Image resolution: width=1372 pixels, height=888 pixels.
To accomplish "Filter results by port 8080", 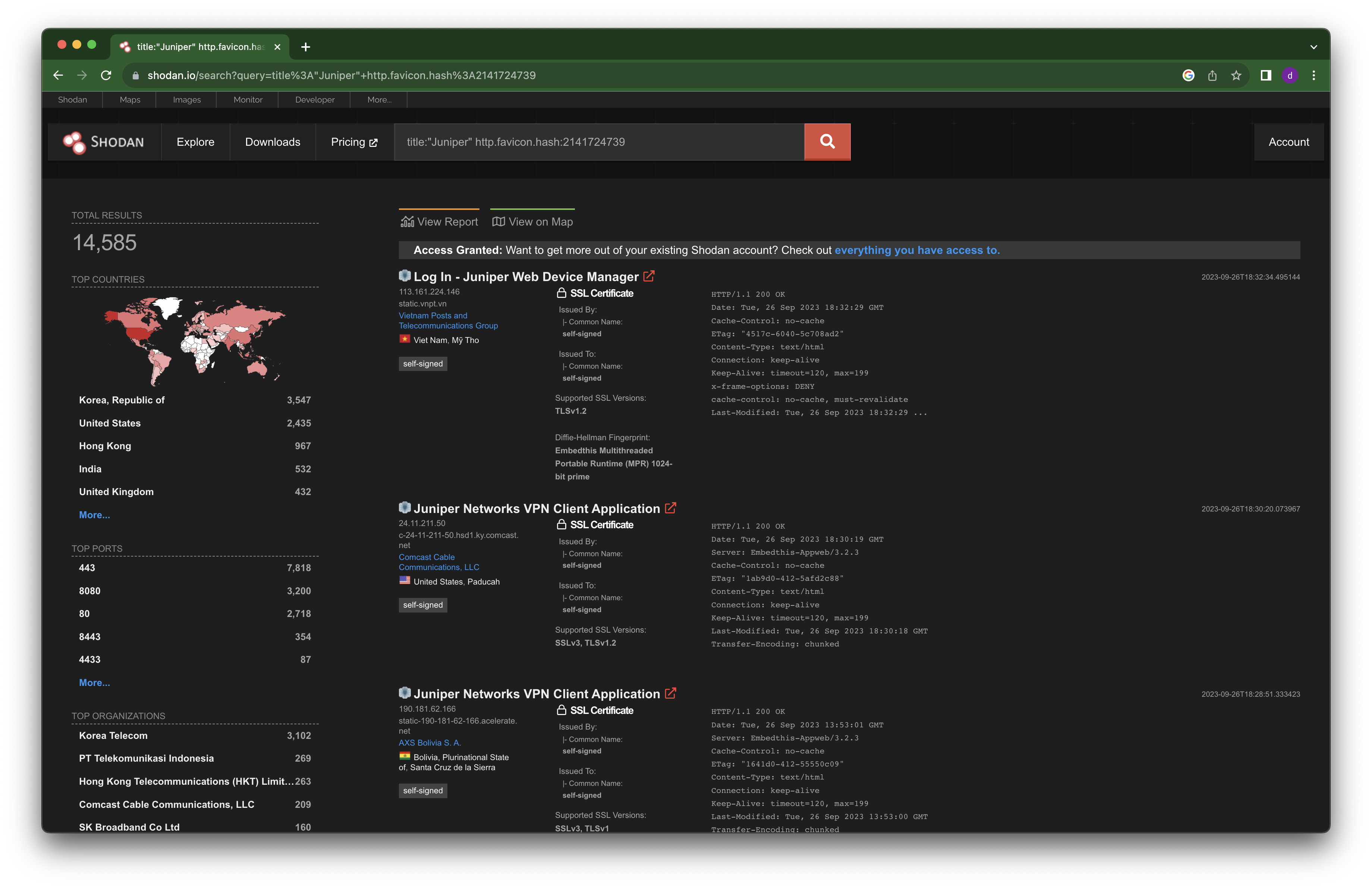I will coord(195,591).
